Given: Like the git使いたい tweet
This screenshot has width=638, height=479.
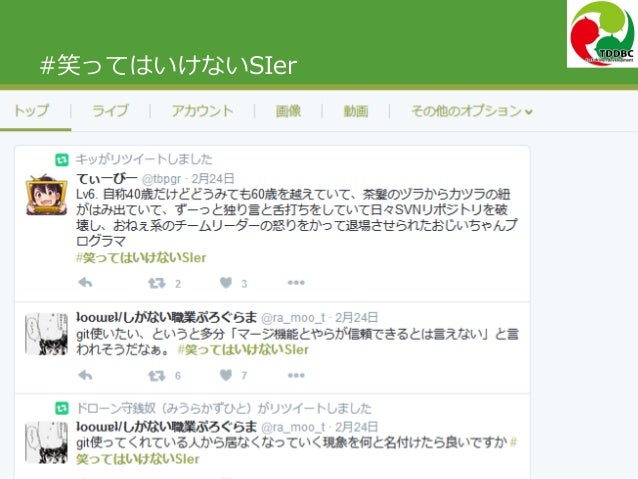Looking at the screenshot, I should click(226, 375).
